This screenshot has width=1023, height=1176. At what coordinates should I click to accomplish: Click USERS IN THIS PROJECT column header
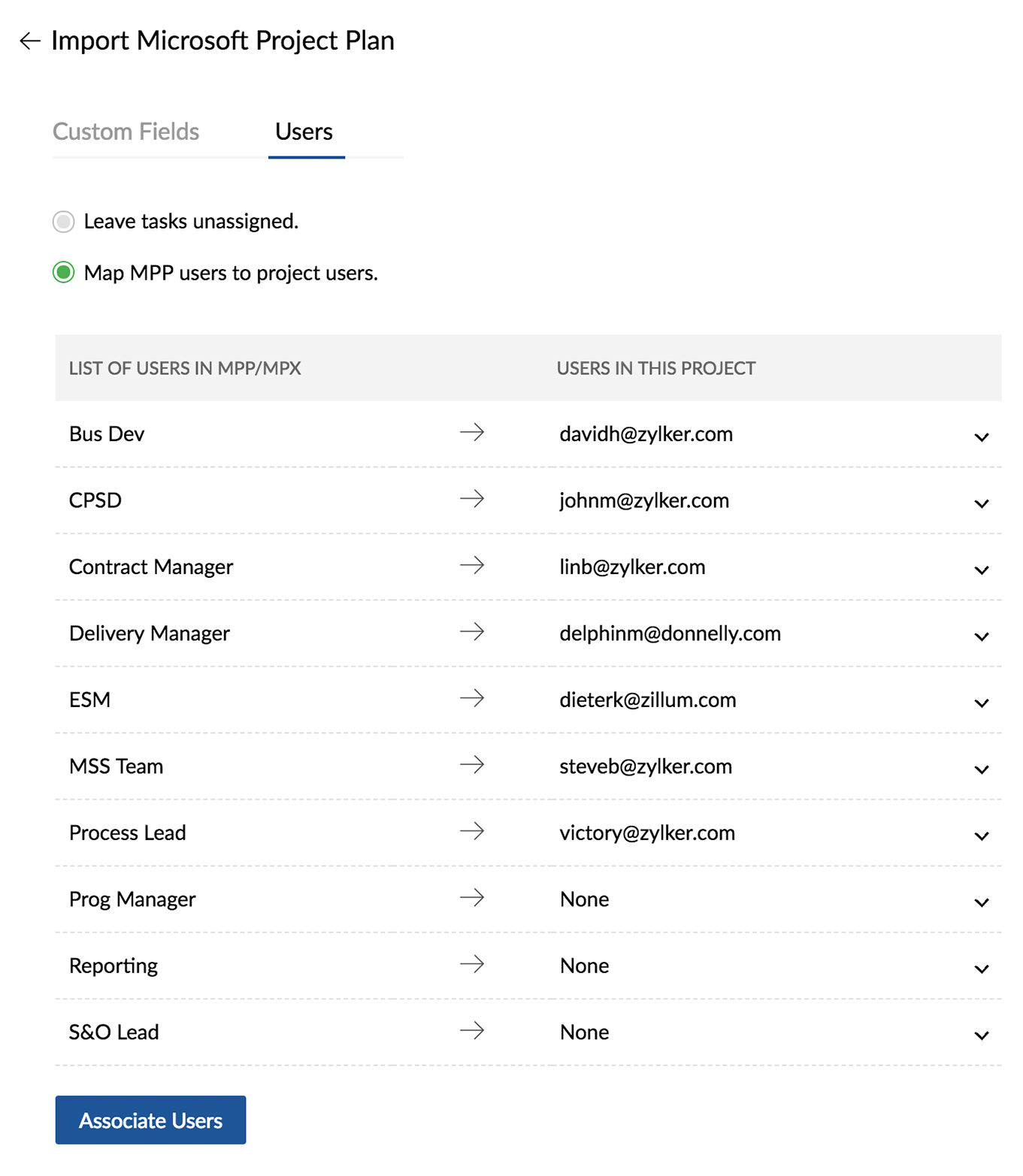click(x=656, y=368)
